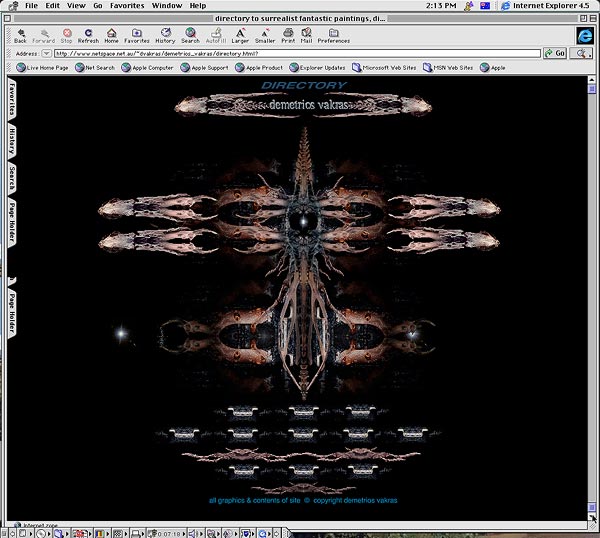Open the Live Home Page favorites bar link

click(x=42, y=68)
